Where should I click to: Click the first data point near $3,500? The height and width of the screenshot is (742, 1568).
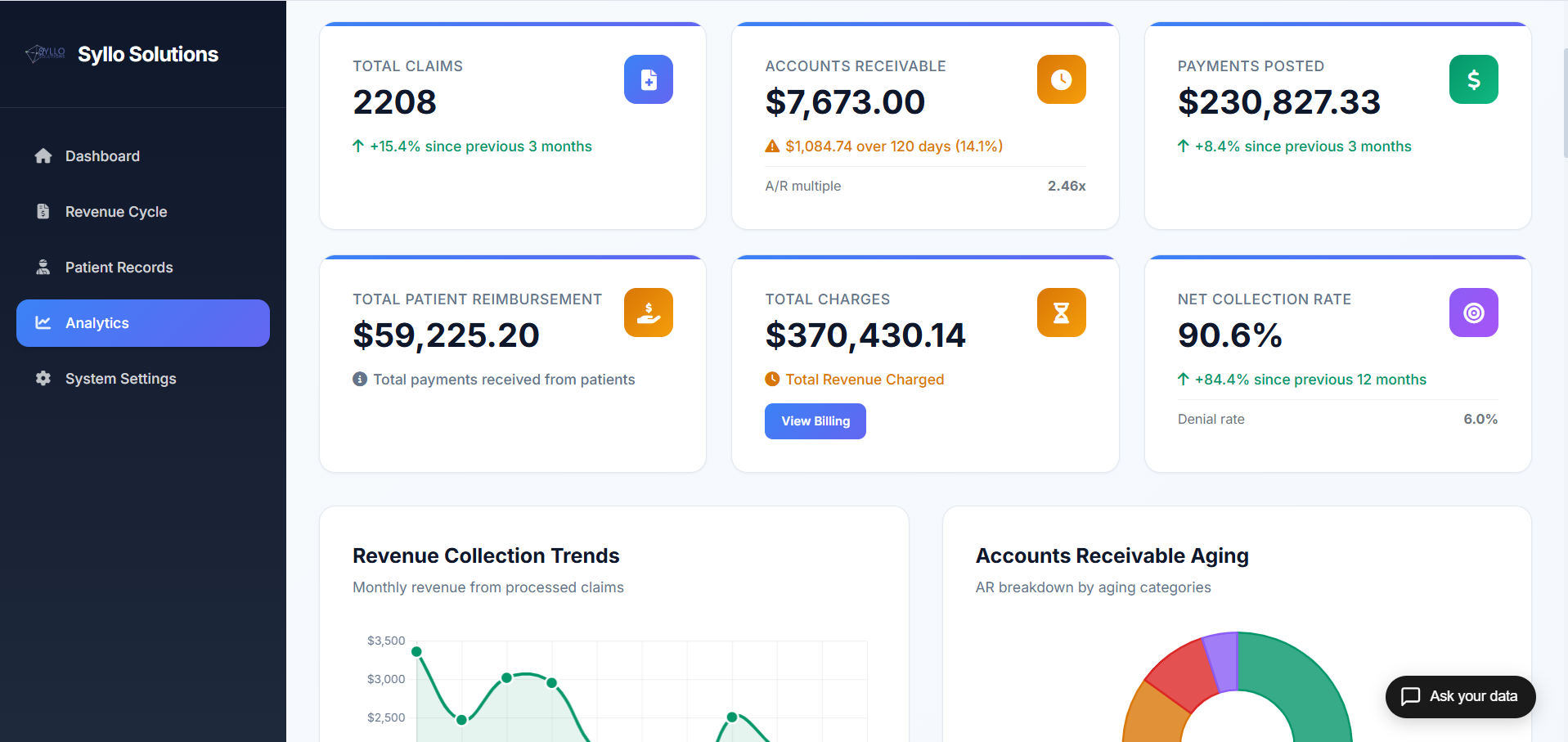(x=416, y=652)
